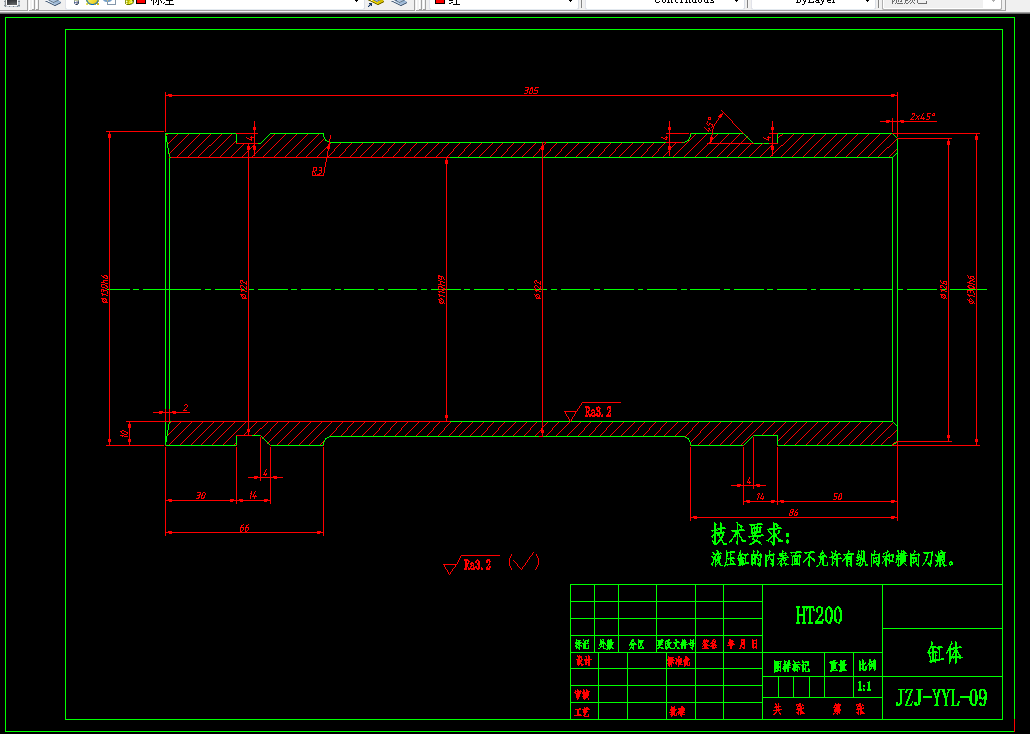Select the 分区 title block cell
The height and width of the screenshot is (734, 1030).
[637, 645]
